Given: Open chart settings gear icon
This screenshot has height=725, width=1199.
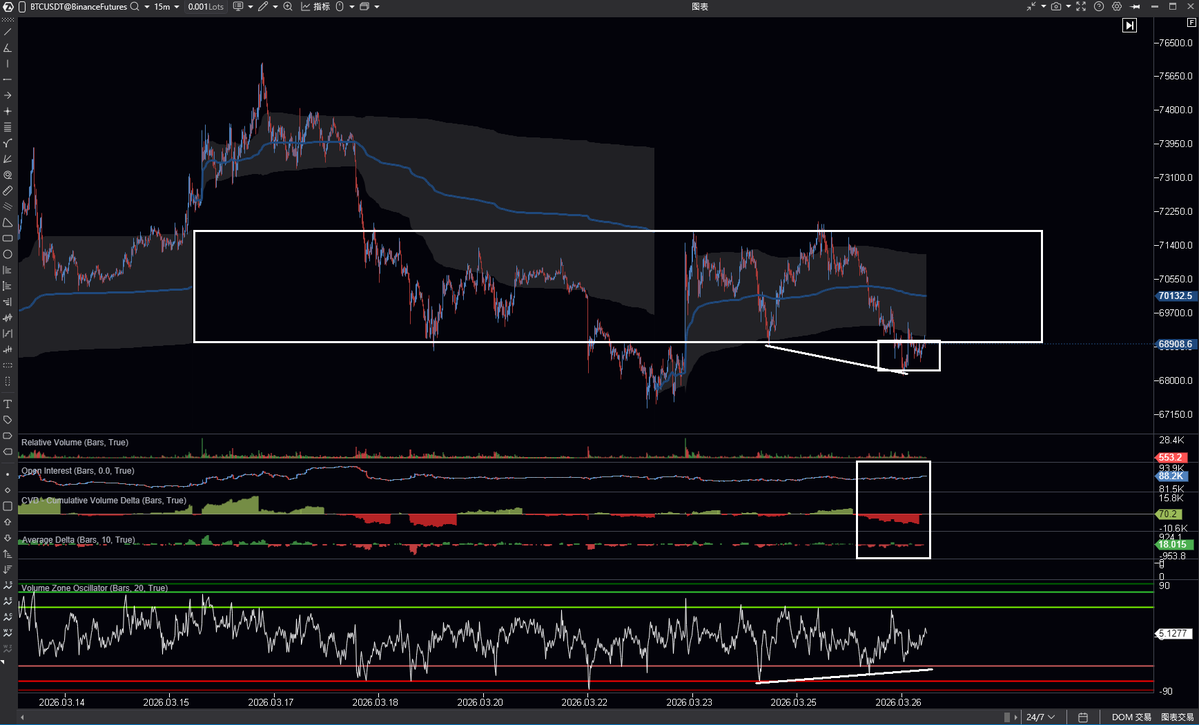Looking at the screenshot, I should (1117, 7).
